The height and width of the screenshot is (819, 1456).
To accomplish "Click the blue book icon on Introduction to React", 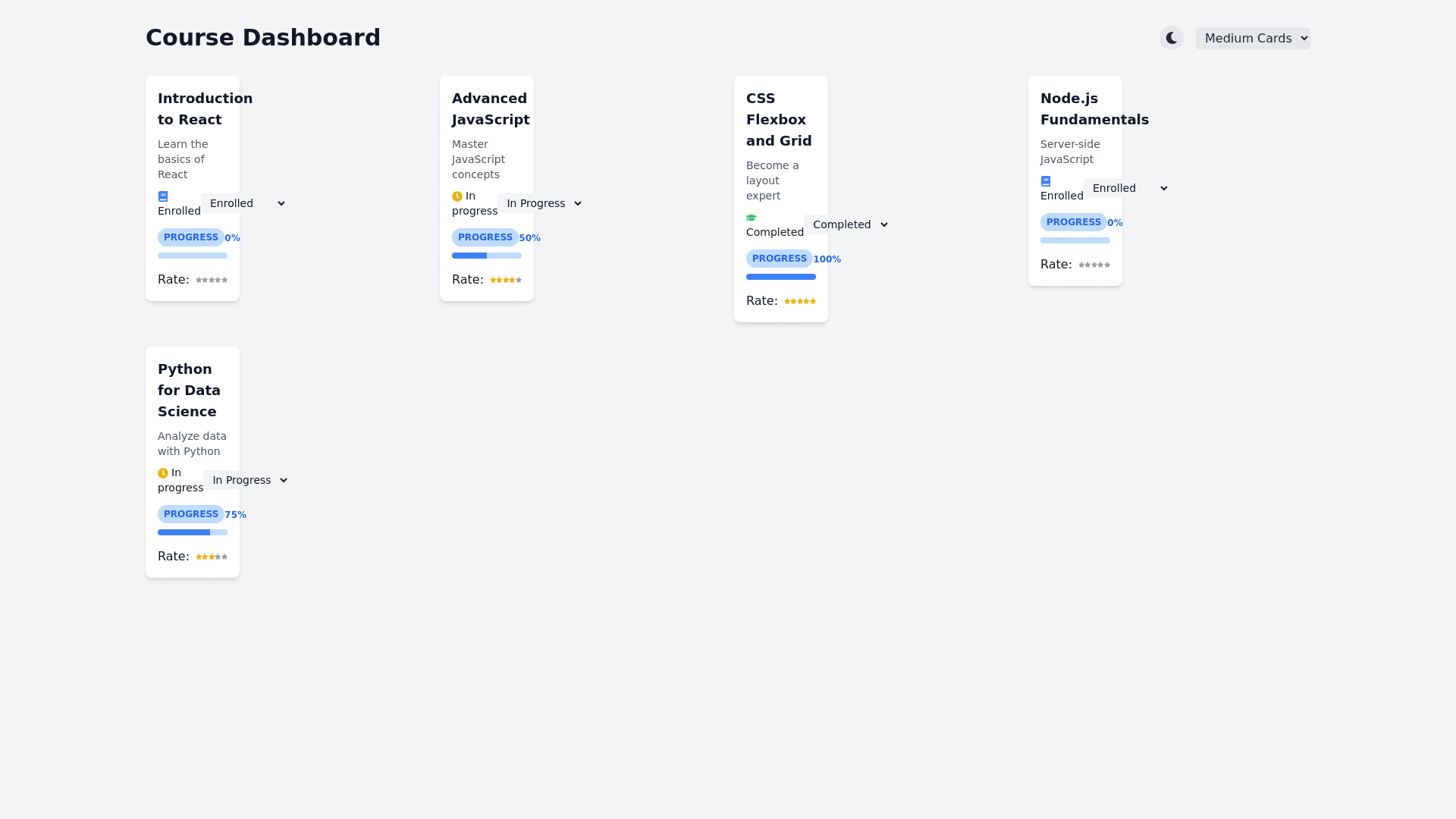I will point(163,196).
